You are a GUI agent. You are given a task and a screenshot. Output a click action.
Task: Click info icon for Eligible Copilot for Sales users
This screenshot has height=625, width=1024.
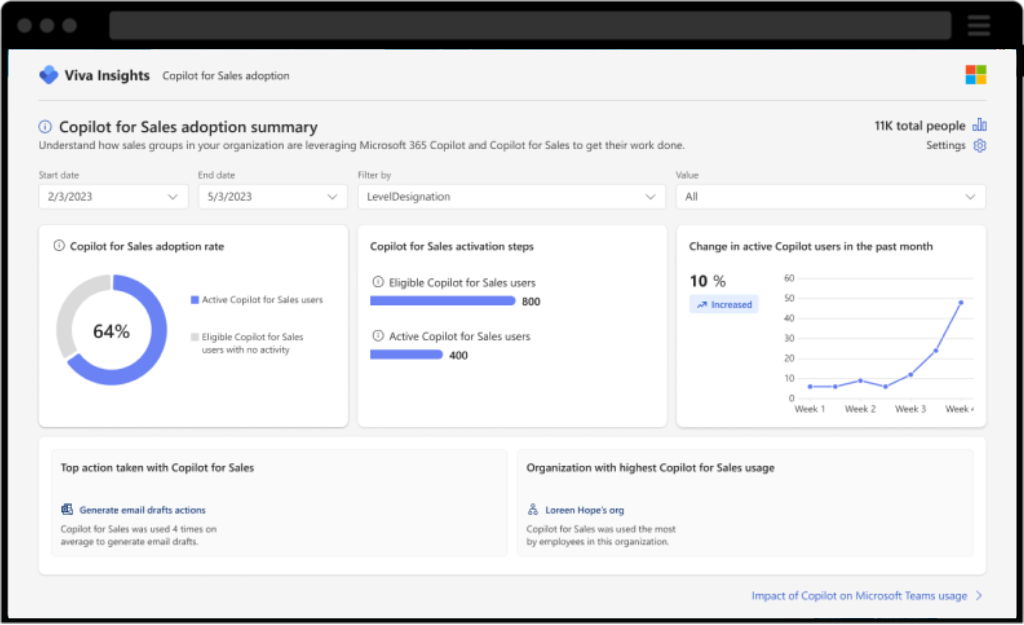[377, 282]
